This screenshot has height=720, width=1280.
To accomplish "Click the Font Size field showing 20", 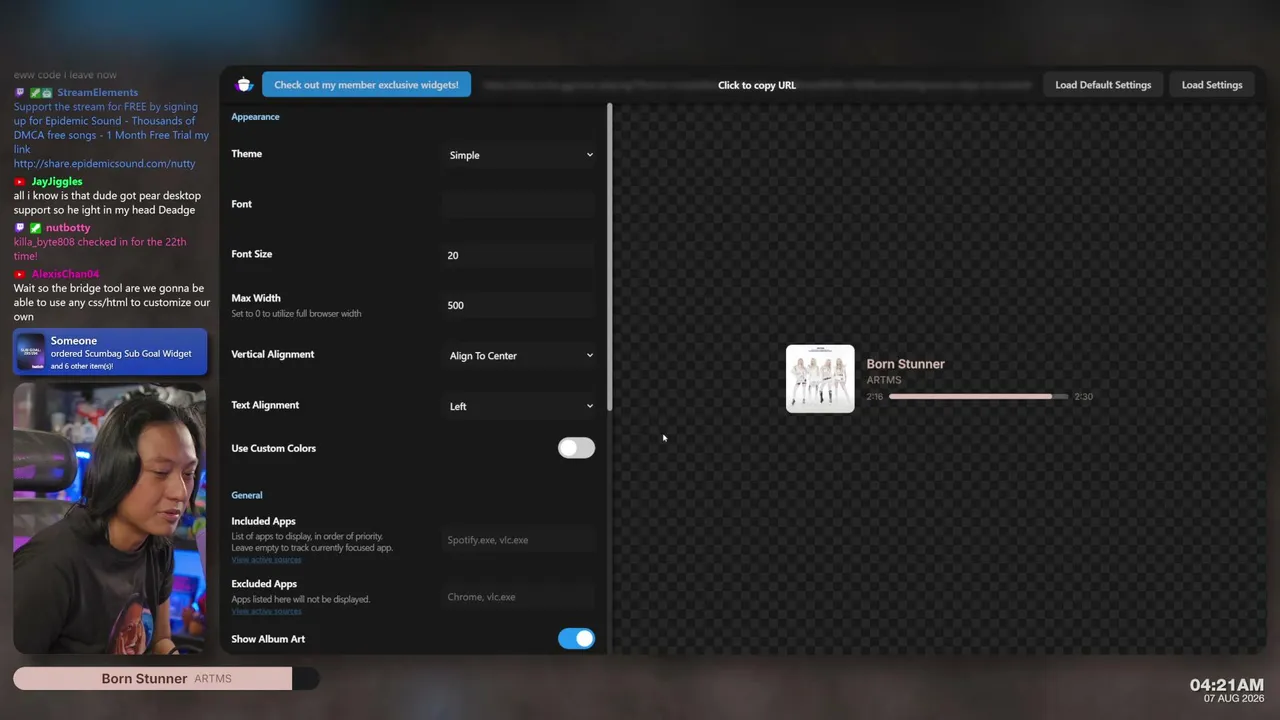I will pos(520,255).
